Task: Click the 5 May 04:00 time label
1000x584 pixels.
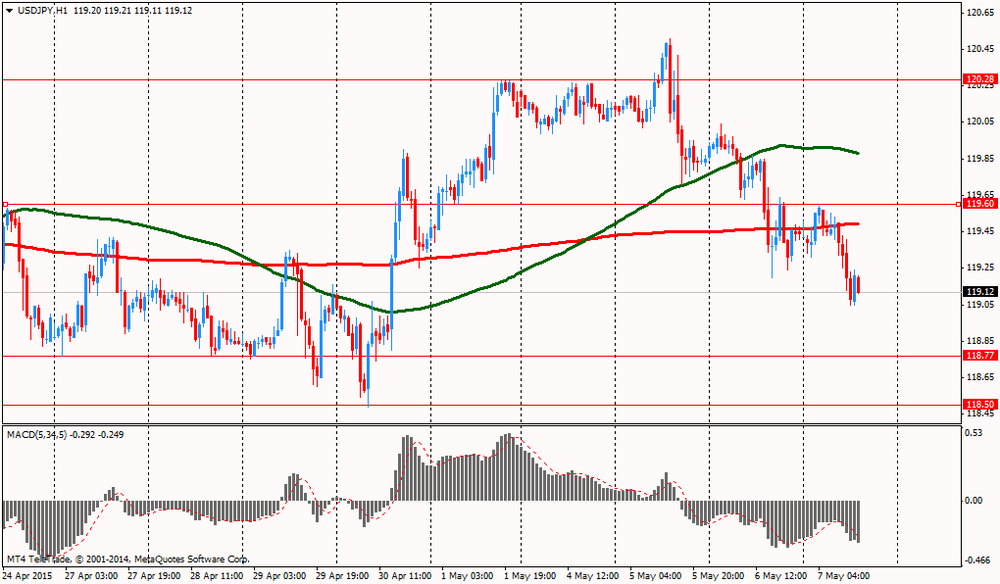Action: tap(655, 576)
